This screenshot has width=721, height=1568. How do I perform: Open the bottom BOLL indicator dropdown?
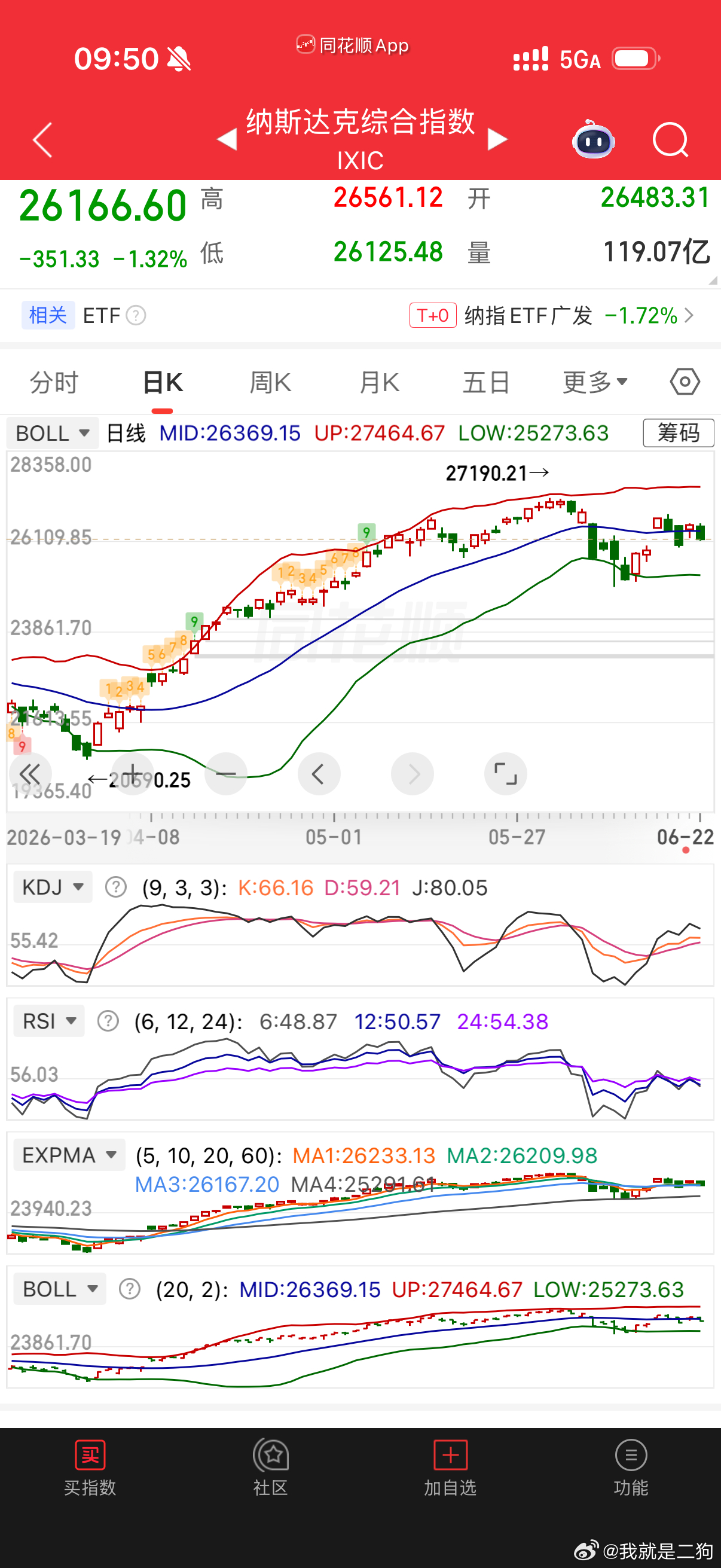tap(60, 1289)
